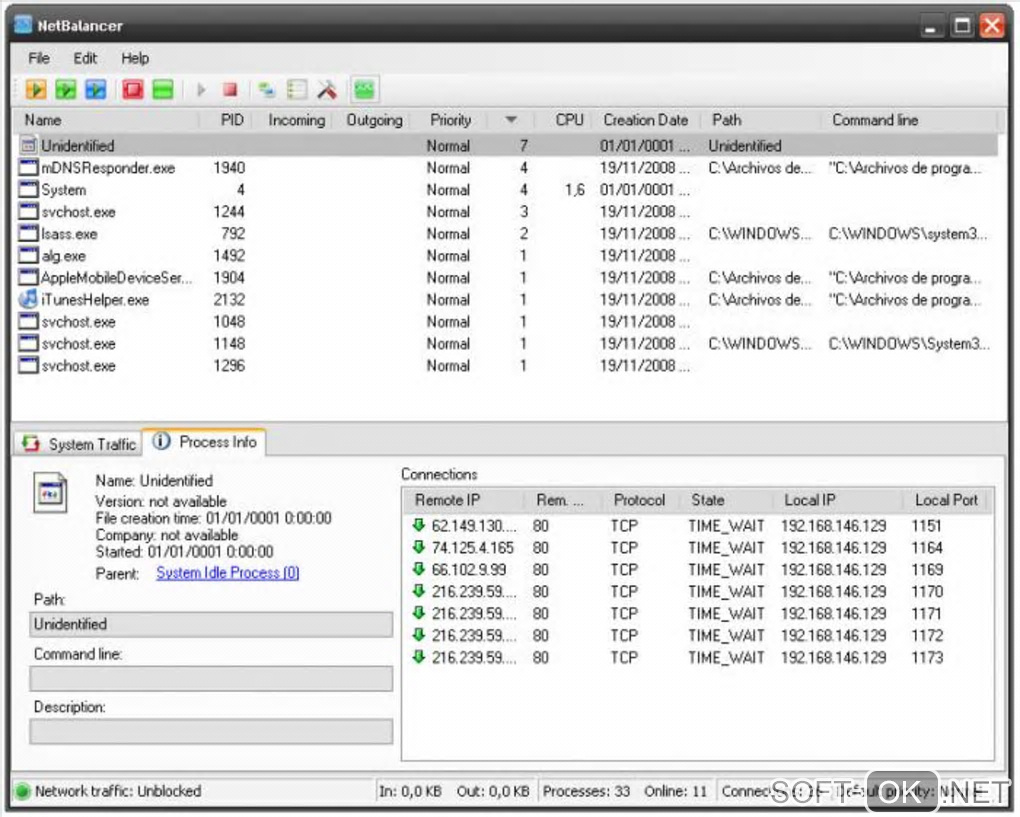The height and width of the screenshot is (817, 1020).
Task: Select the AppleMobileDeviceSer... process row
Action: pyautogui.click(x=507, y=278)
